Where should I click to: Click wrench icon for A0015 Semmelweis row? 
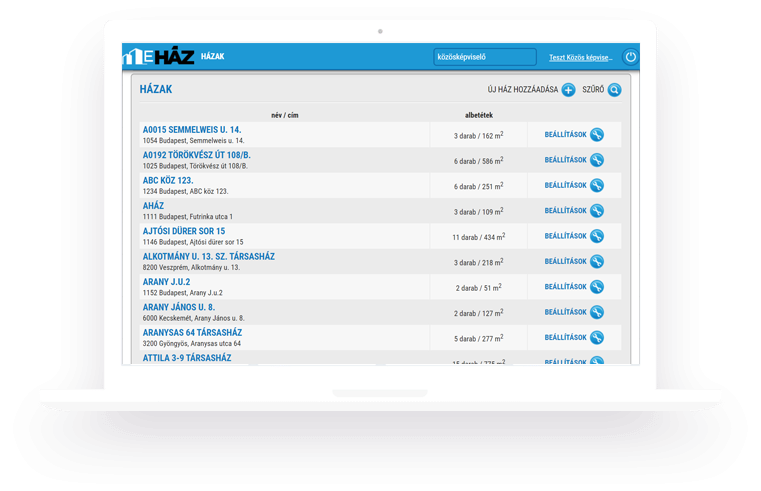pyautogui.click(x=597, y=135)
